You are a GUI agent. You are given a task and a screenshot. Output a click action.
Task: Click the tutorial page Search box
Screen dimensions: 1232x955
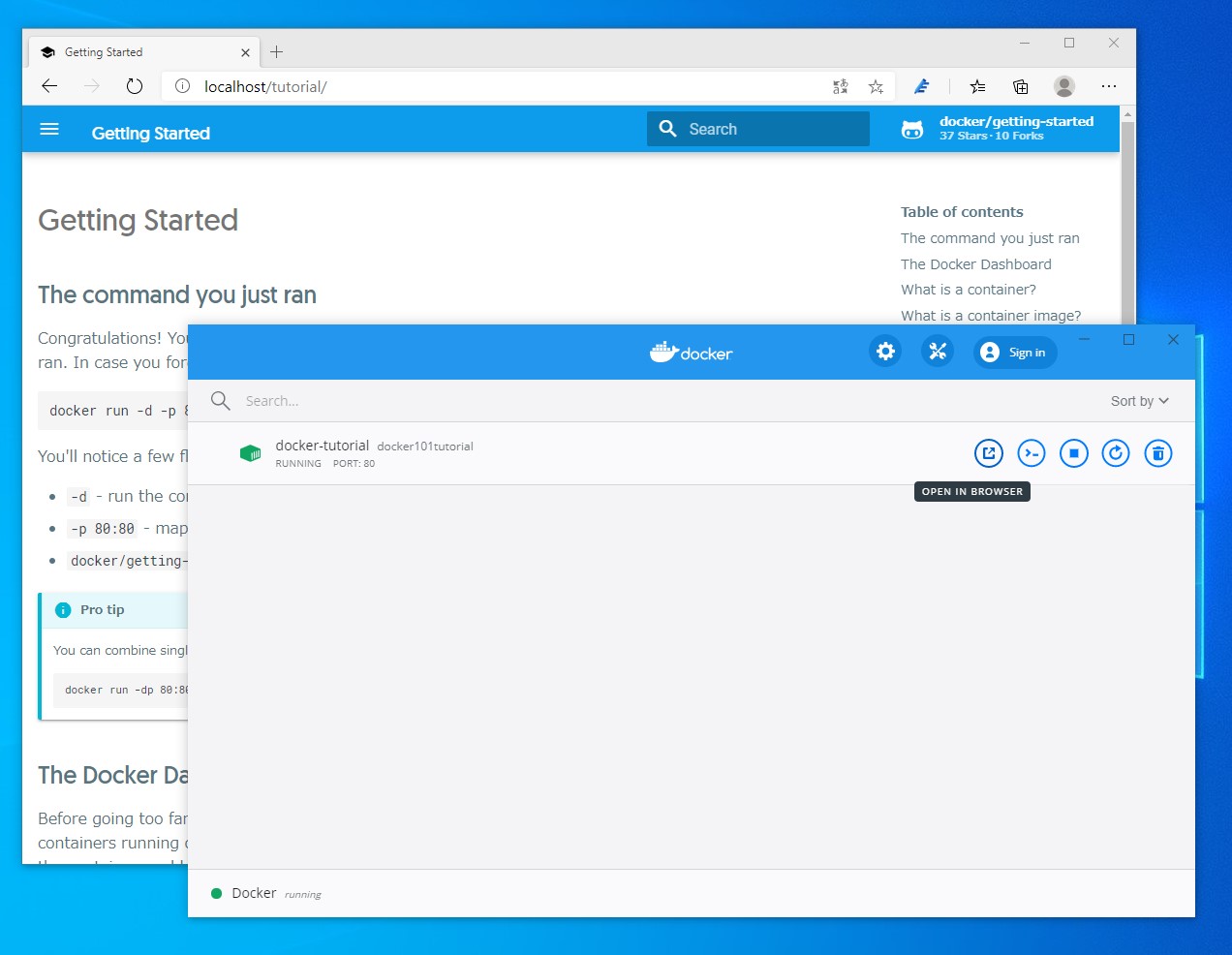click(x=758, y=129)
